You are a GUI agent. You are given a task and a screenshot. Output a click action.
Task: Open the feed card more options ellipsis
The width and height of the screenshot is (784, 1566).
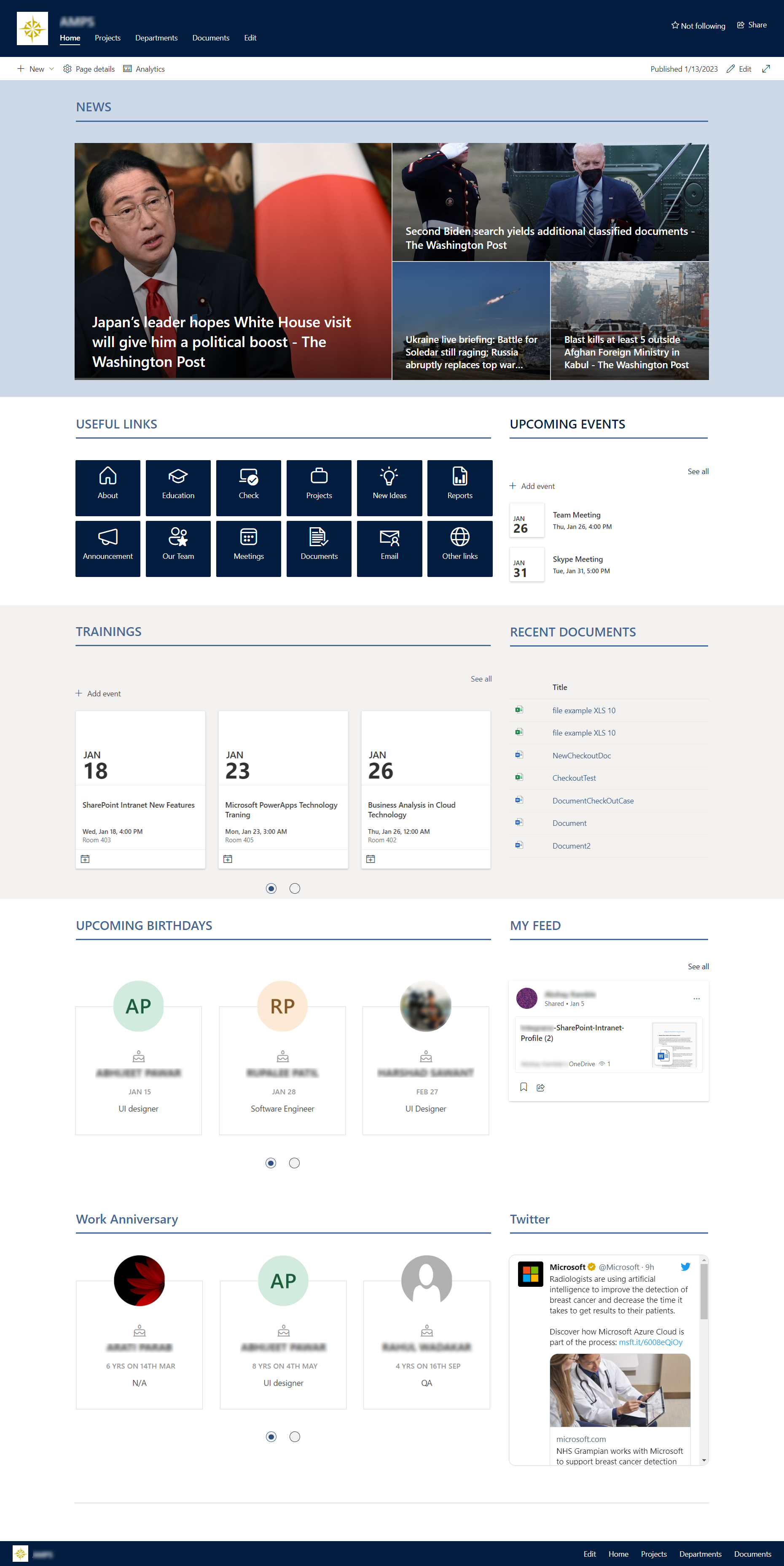coord(696,998)
